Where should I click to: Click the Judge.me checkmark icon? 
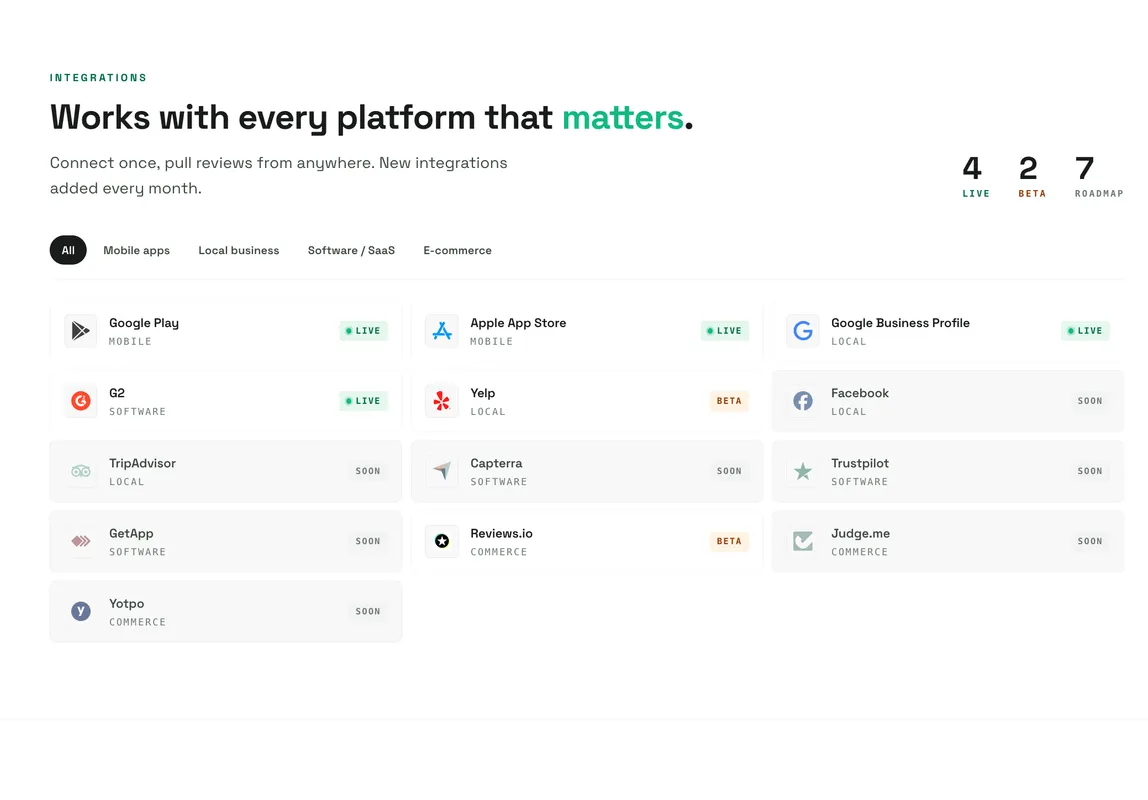pyautogui.click(x=802, y=542)
